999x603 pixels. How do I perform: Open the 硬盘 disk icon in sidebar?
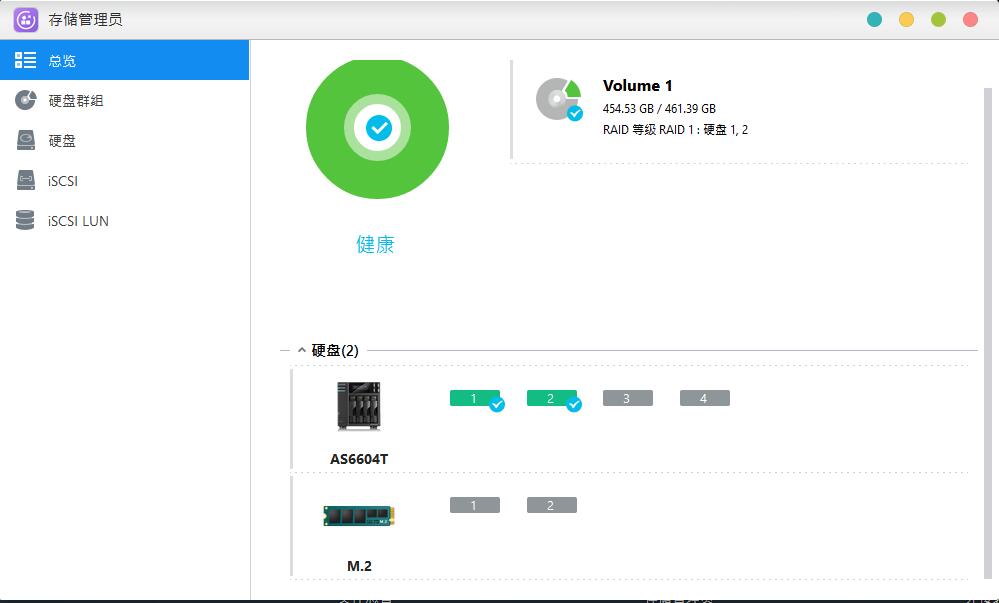pyautogui.click(x=25, y=140)
